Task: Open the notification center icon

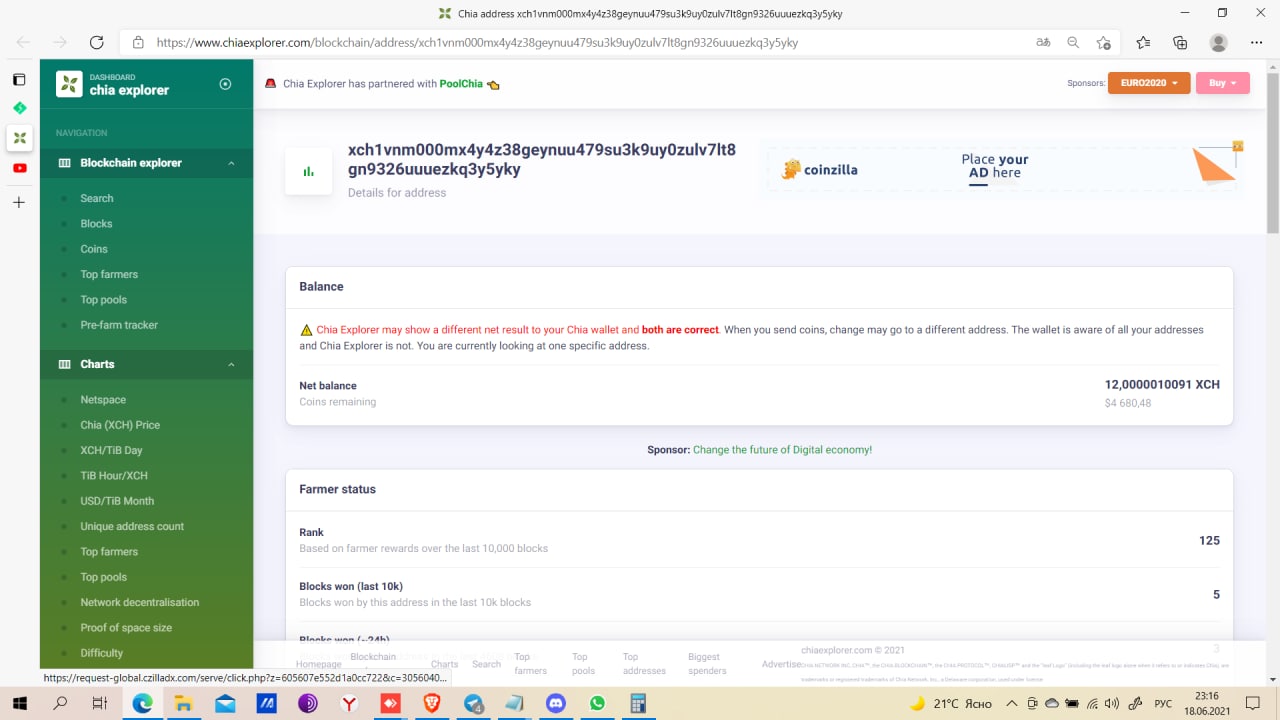Action: pyautogui.click(x=1253, y=703)
